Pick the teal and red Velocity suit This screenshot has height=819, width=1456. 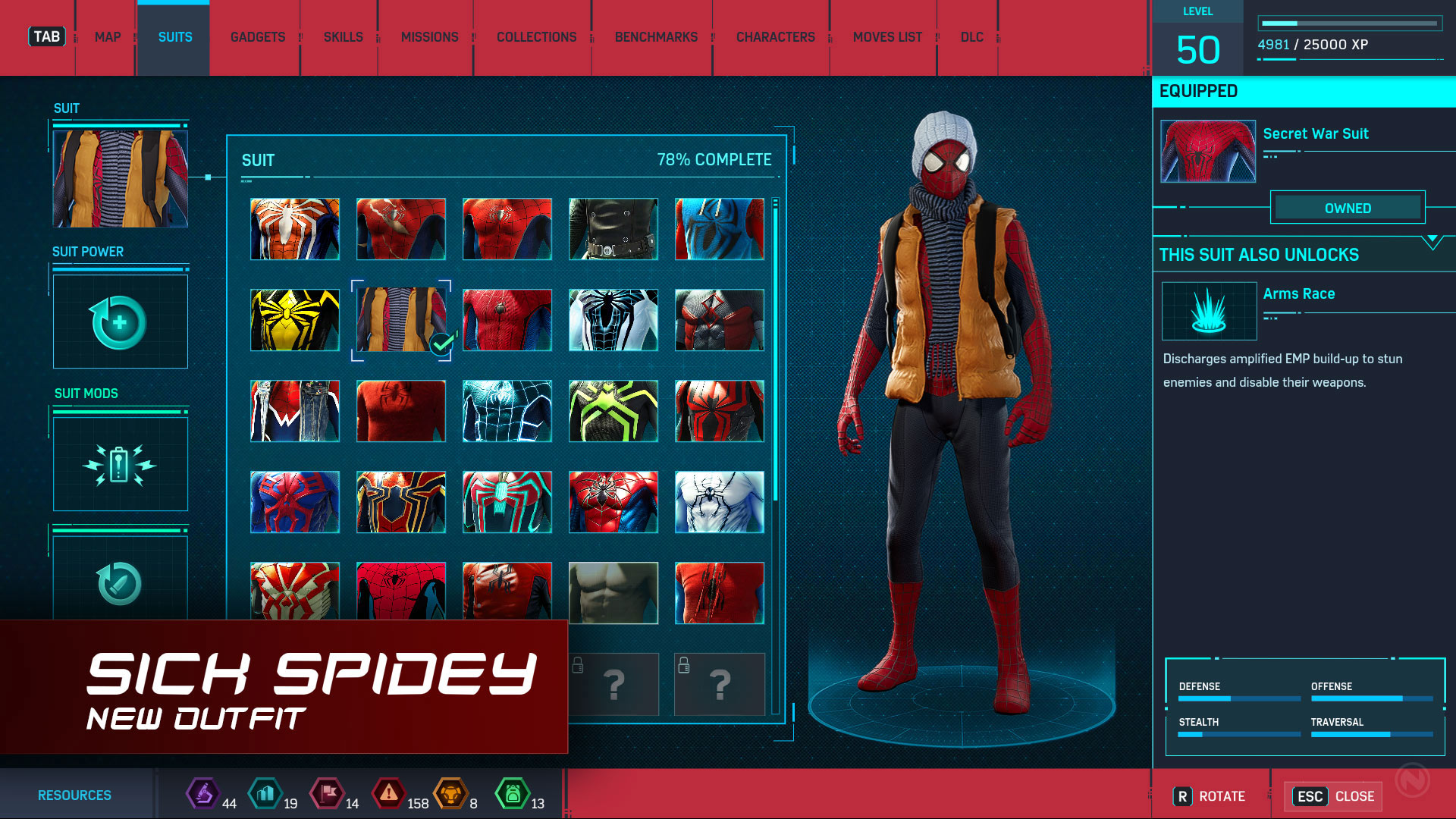click(507, 502)
